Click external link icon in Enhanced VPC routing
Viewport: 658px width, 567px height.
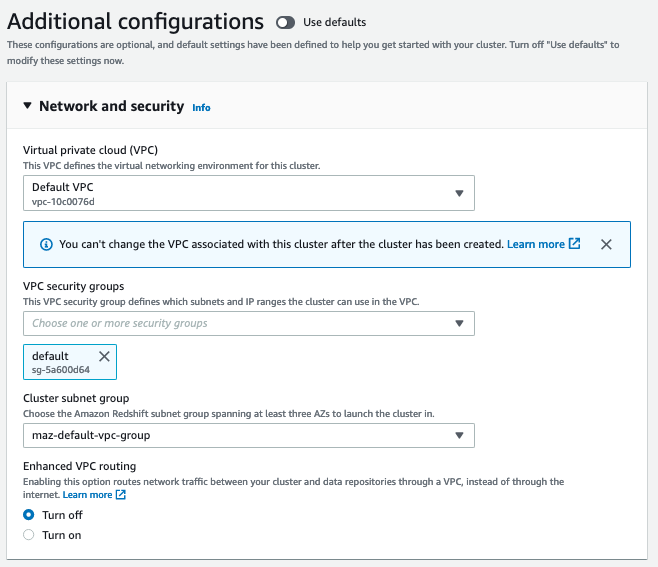pos(121,495)
